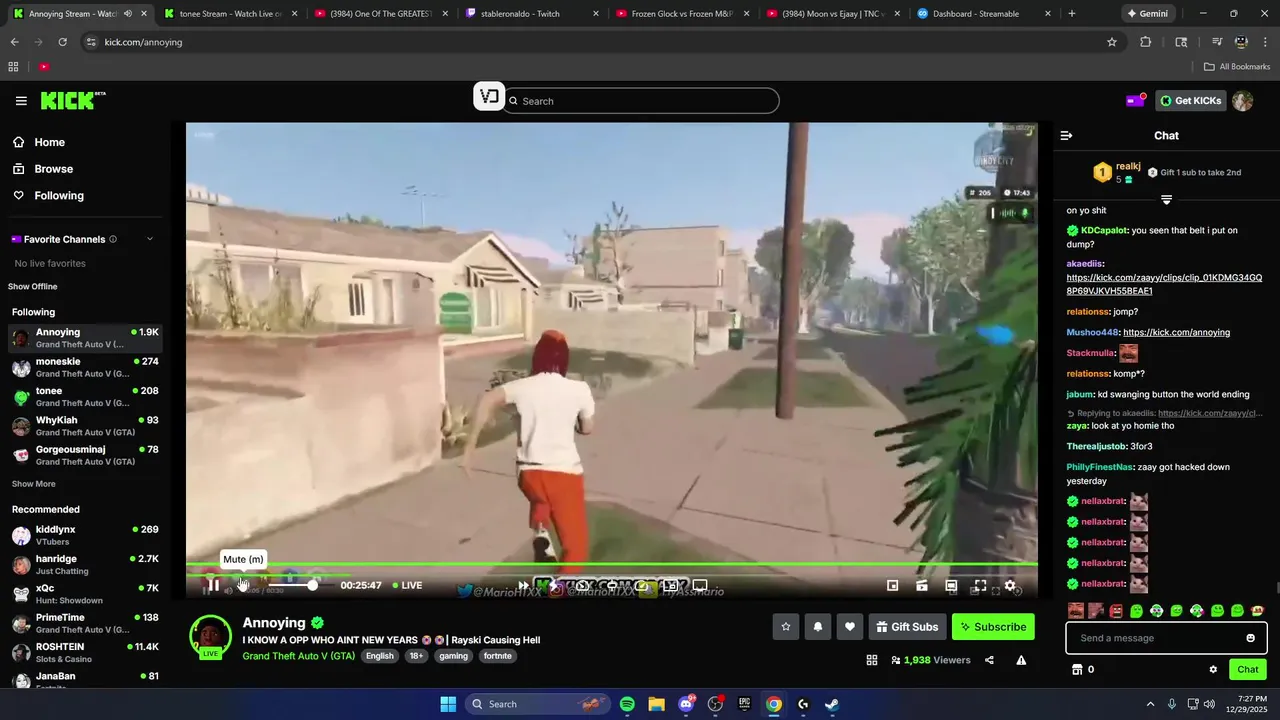Screen dimensions: 1280x720
Task: Focus the Kick search field
Action: coord(642,101)
